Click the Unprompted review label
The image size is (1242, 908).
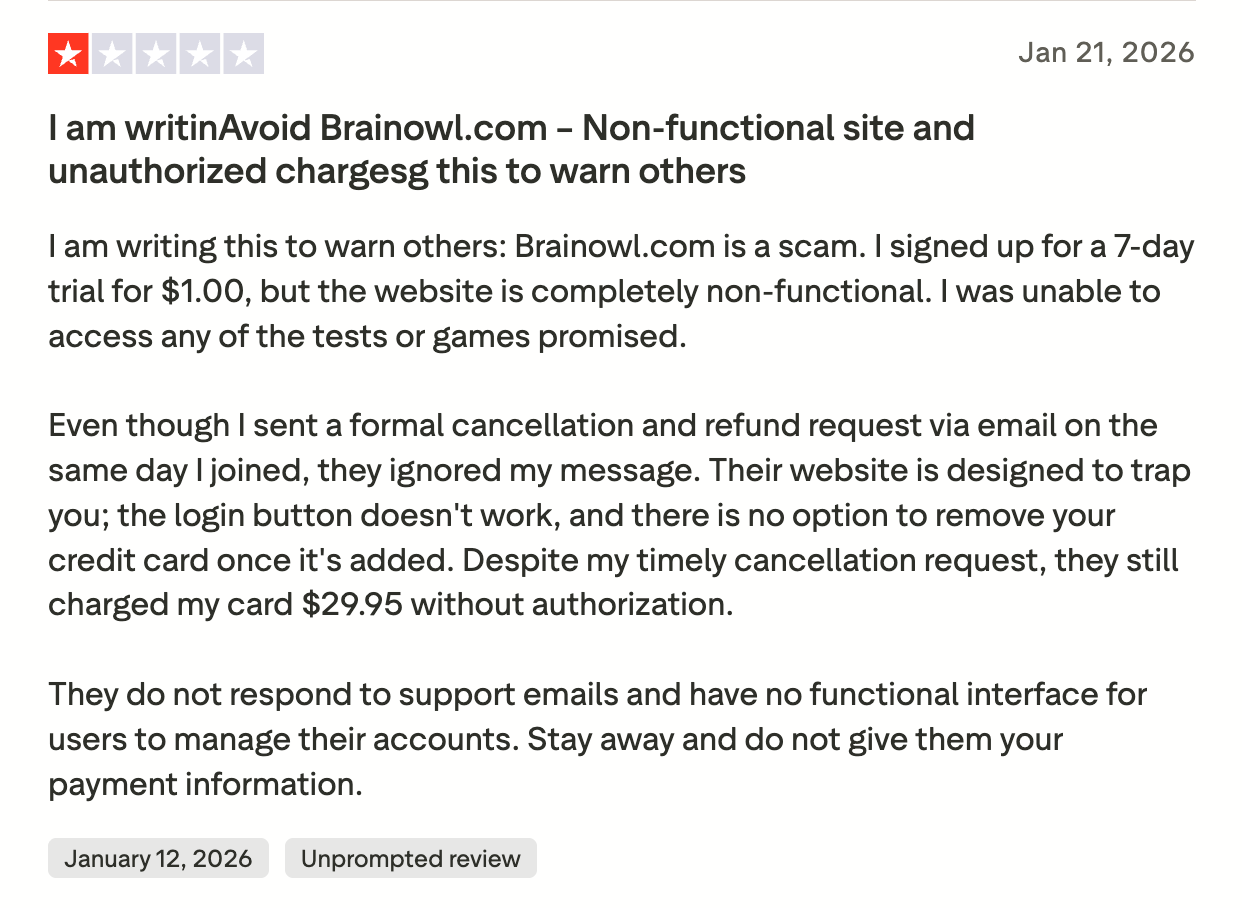pos(410,858)
